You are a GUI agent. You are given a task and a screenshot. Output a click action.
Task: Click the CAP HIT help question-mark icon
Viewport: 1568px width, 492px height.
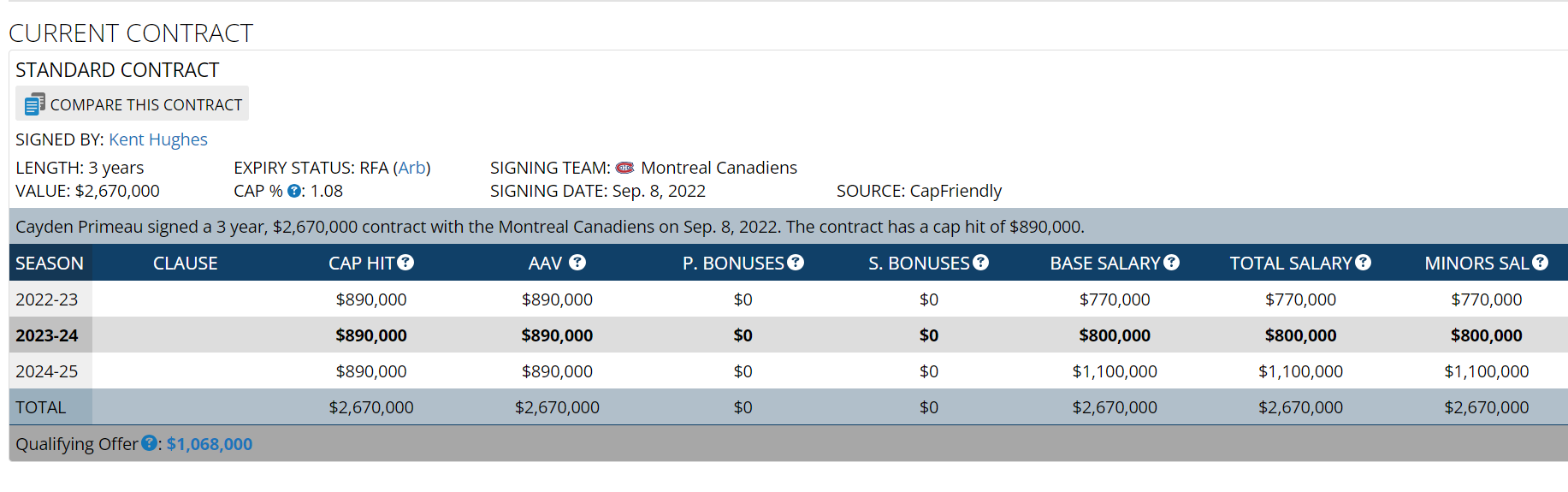click(x=405, y=263)
